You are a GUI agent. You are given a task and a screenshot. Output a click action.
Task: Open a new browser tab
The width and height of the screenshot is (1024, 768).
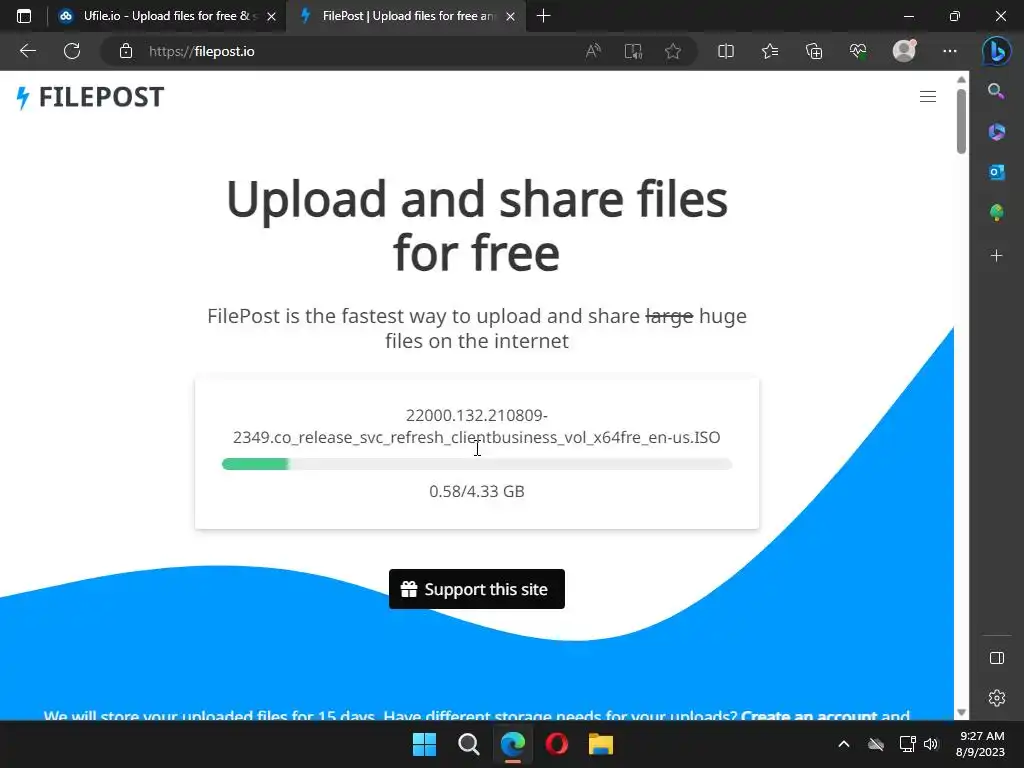[x=543, y=16]
